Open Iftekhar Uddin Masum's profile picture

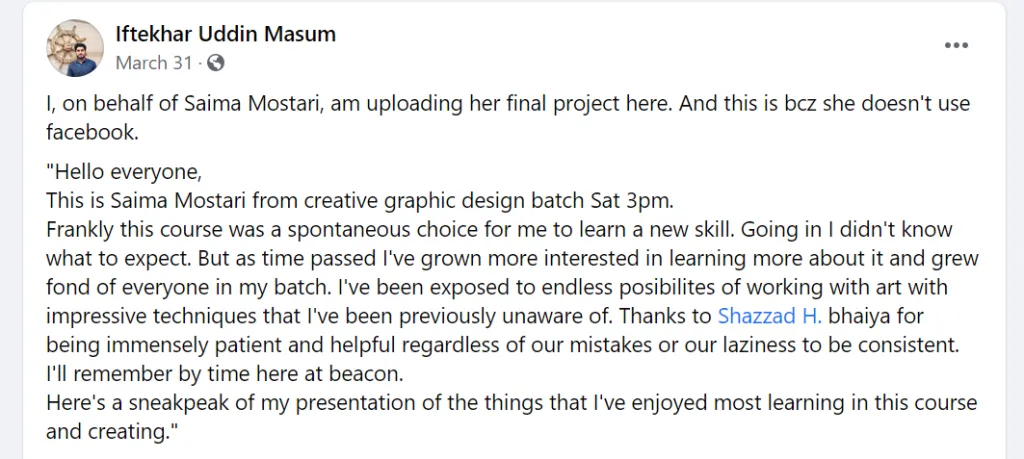tap(75, 48)
